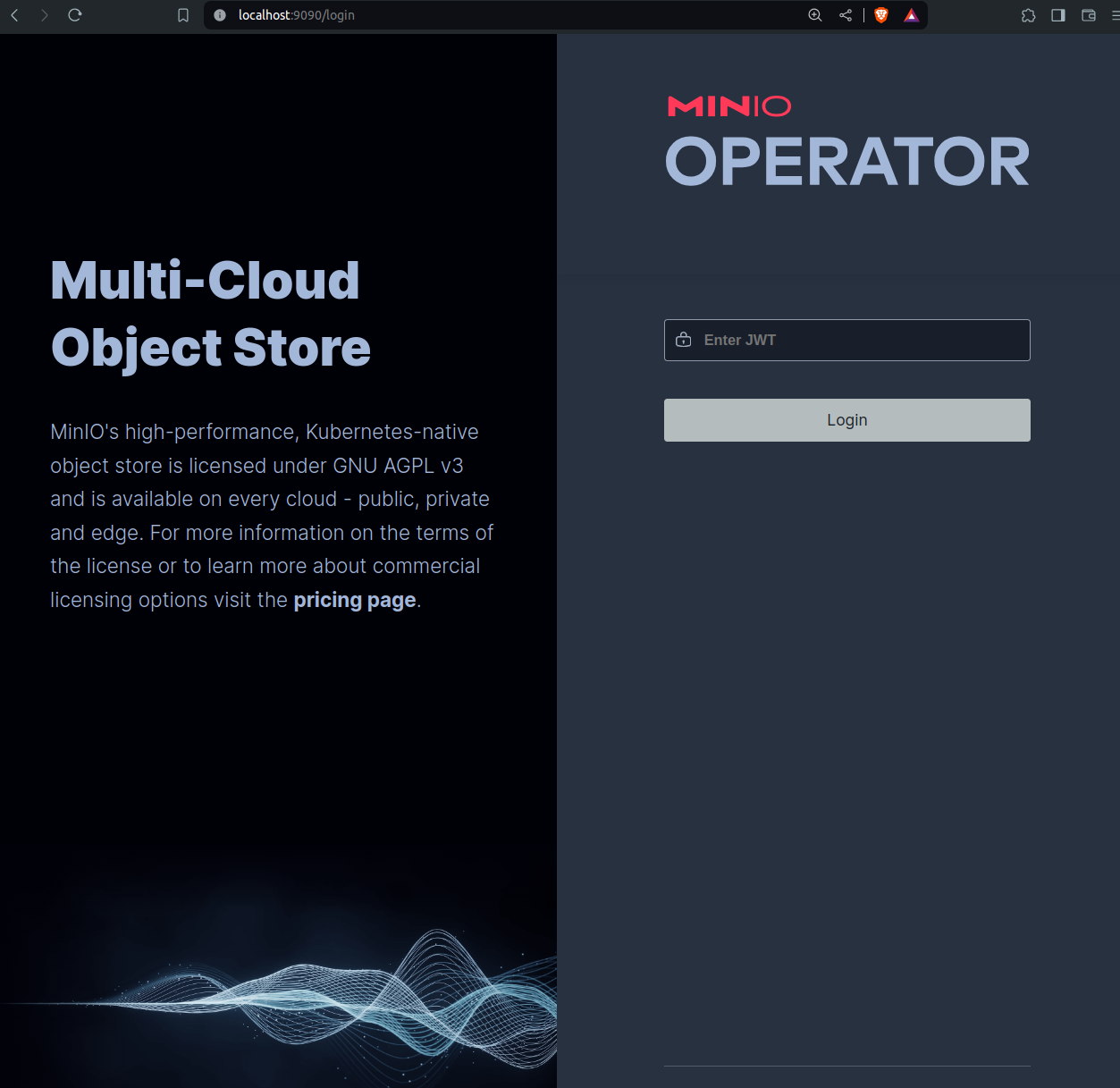Viewport: 1120px width, 1088px height.
Task: Open the browser hamburger menu
Action: pos(1115,15)
